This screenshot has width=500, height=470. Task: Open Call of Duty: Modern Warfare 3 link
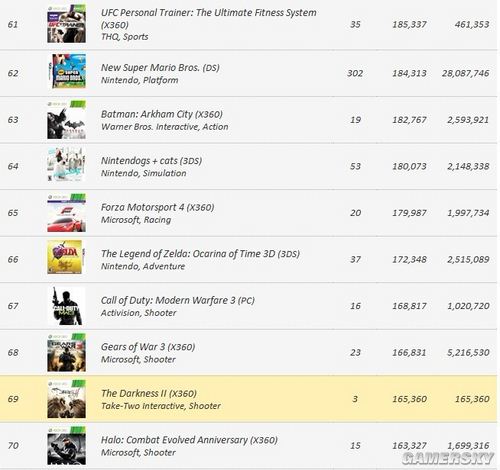pyautogui.click(x=178, y=301)
